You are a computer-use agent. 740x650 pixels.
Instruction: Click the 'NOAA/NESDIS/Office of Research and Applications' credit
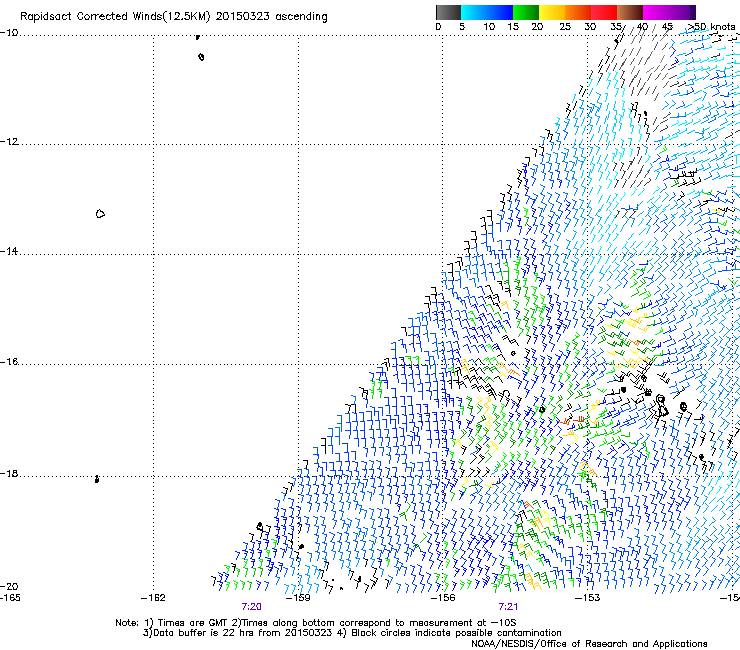[589, 644]
